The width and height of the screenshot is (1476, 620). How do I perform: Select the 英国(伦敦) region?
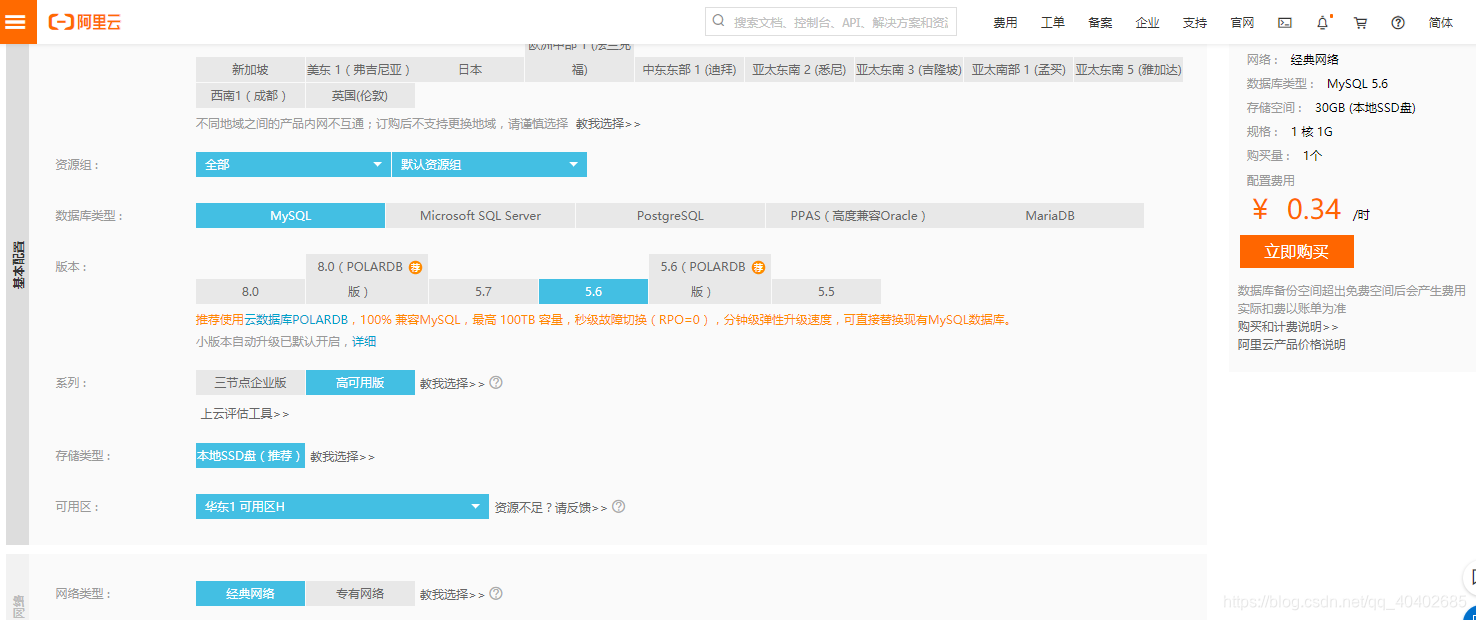click(x=360, y=95)
